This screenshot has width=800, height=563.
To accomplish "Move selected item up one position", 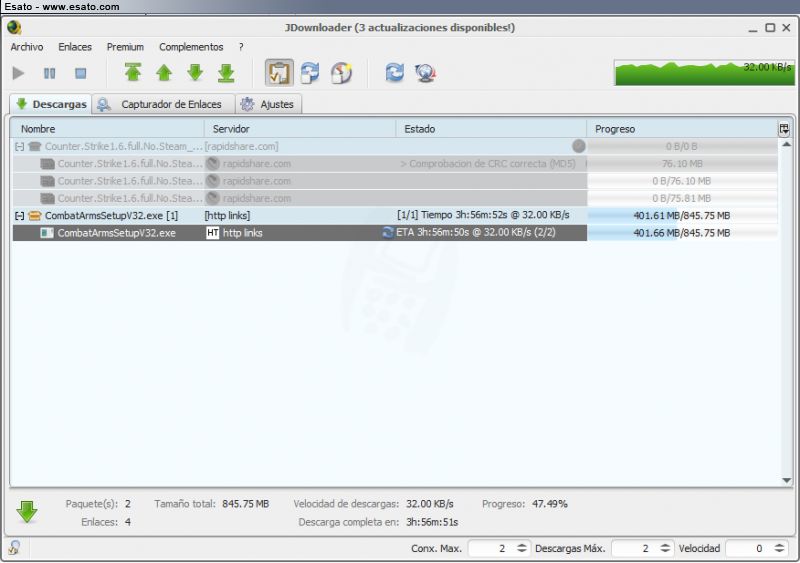I will (164, 72).
